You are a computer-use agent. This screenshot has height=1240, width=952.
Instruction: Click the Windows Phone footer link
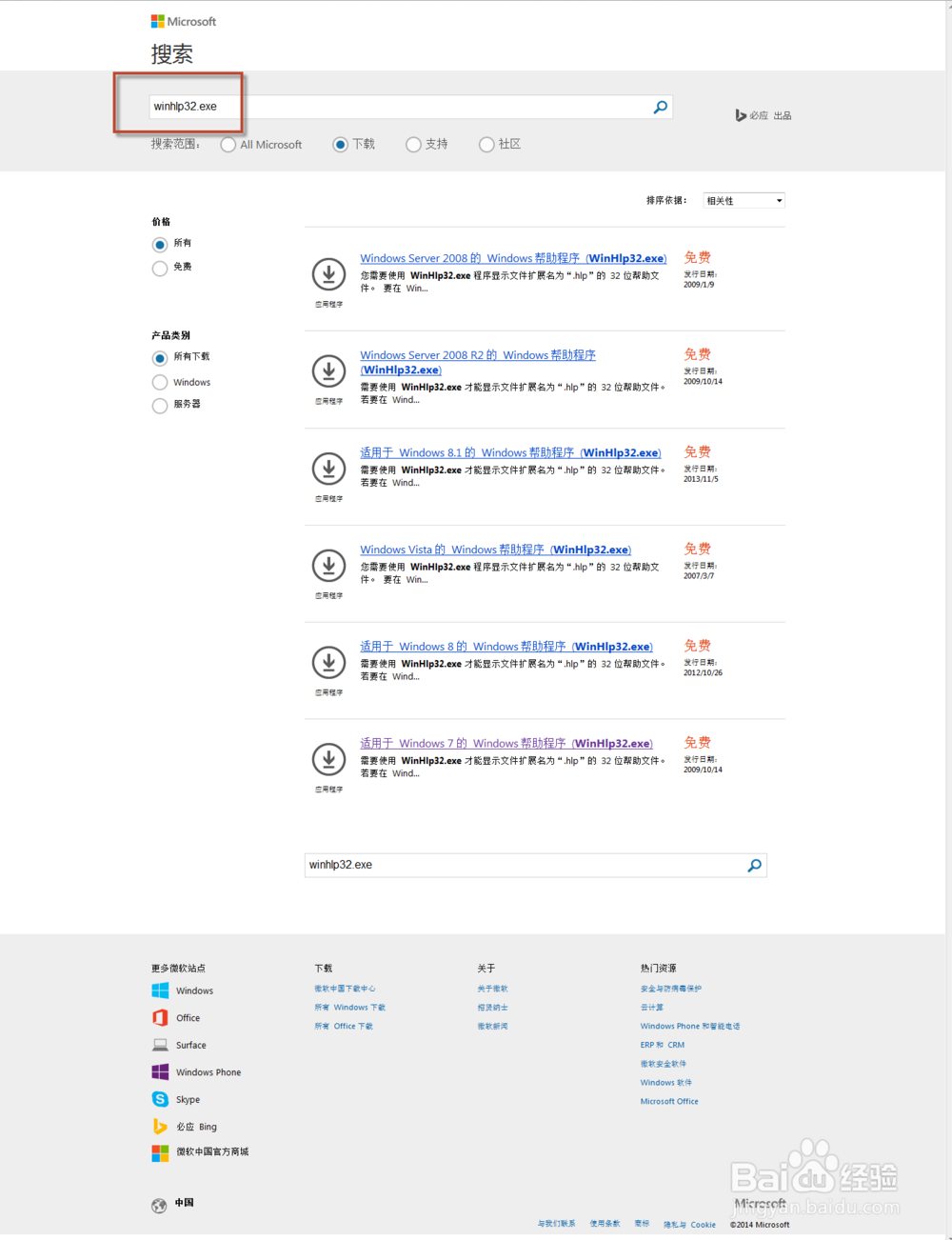[x=208, y=1072]
